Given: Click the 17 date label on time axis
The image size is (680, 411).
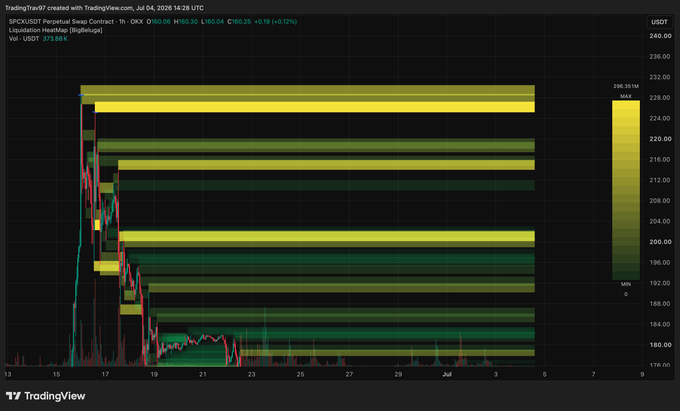Looking at the screenshot, I should point(105,374).
